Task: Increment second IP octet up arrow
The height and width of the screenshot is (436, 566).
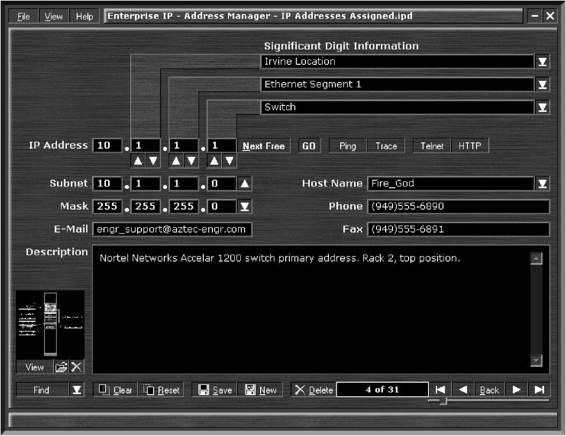Action: [x=138, y=161]
